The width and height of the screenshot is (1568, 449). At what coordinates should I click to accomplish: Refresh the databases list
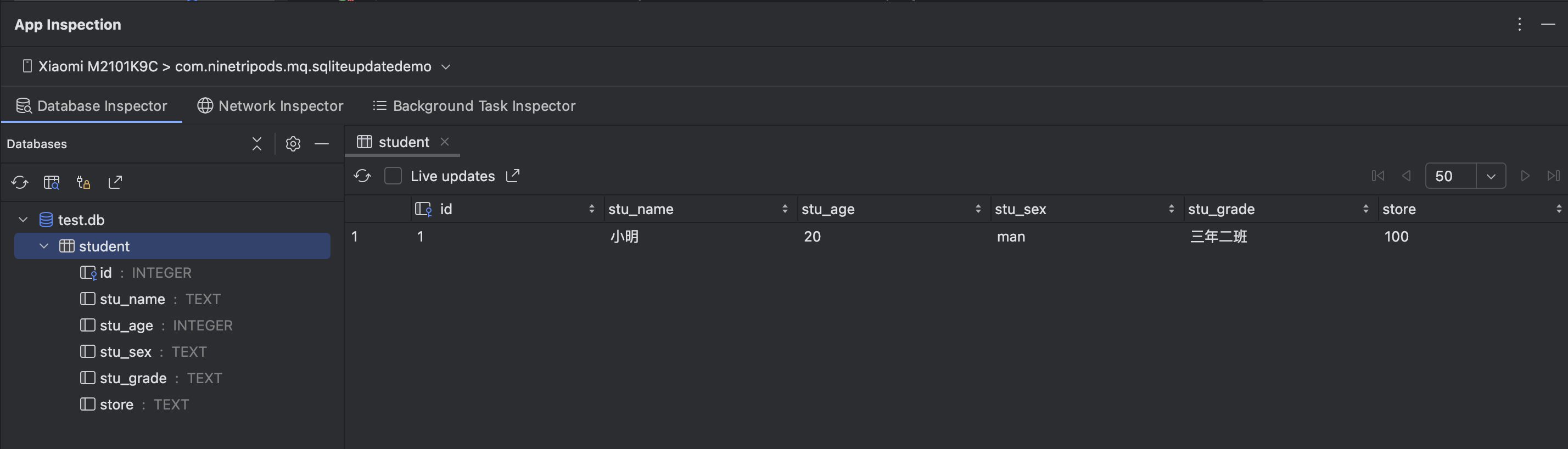coord(19,182)
